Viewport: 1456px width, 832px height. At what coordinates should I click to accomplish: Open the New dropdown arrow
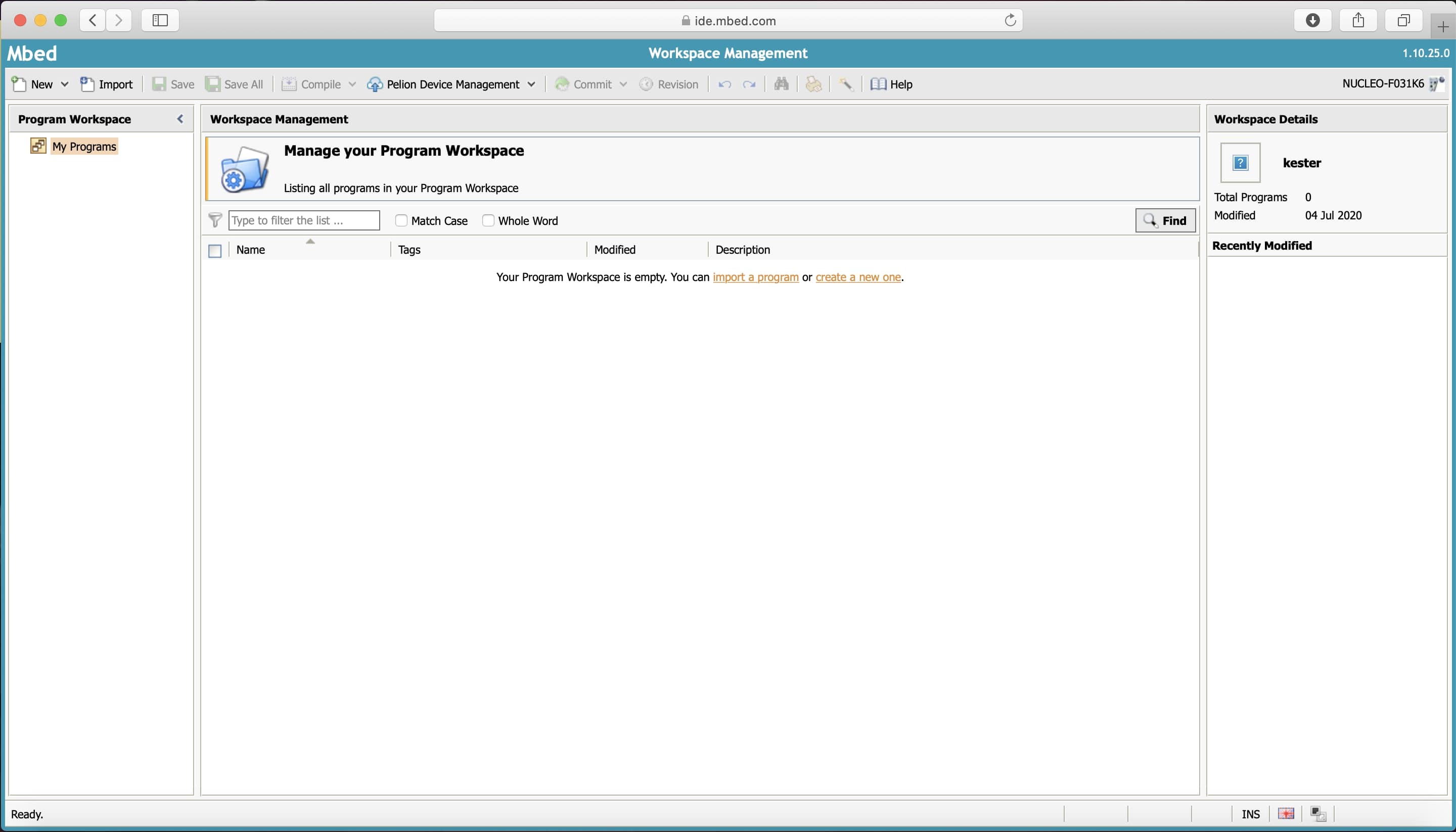pyautogui.click(x=65, y=84)
